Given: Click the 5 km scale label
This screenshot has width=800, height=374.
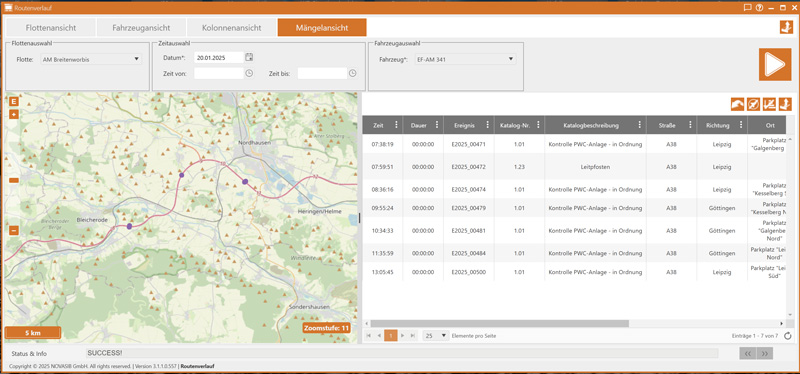Looking at the screenshot, I should (x=33, y=333).
